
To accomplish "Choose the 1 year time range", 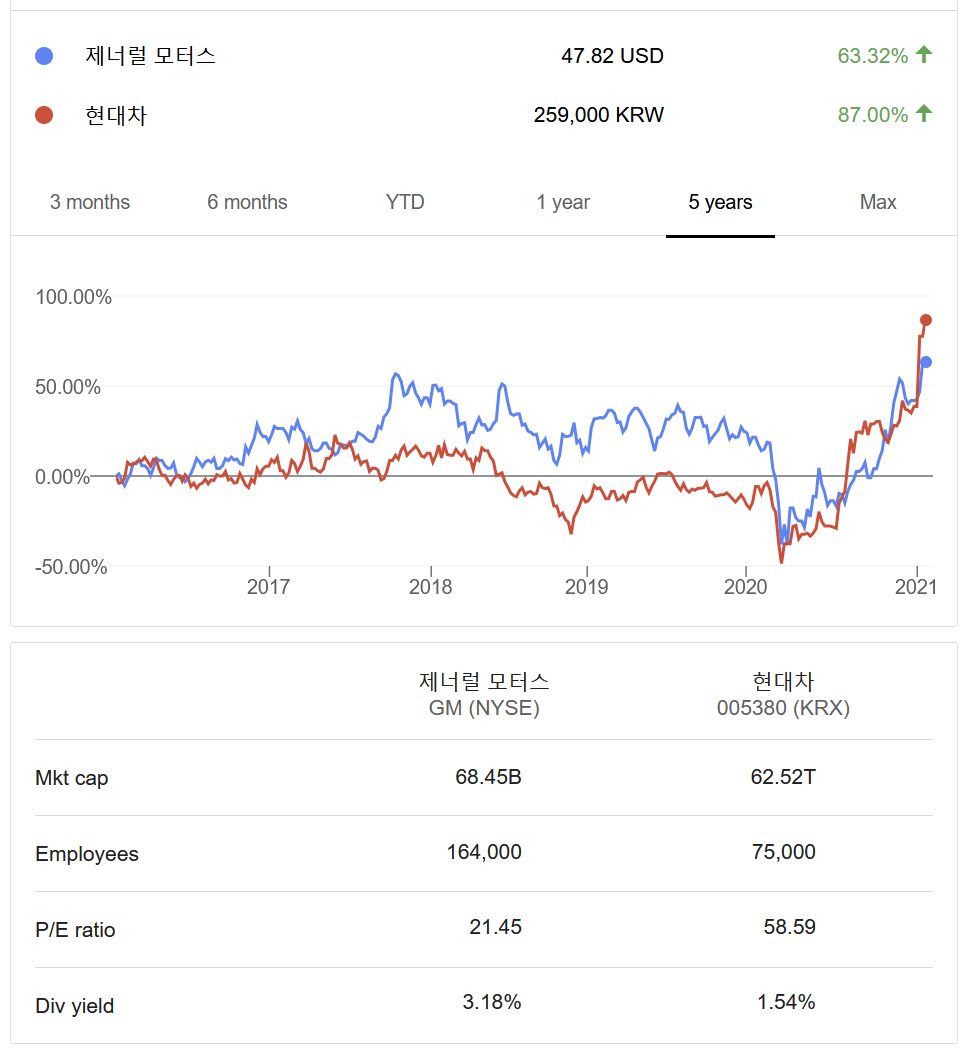I will coord(563,202).
